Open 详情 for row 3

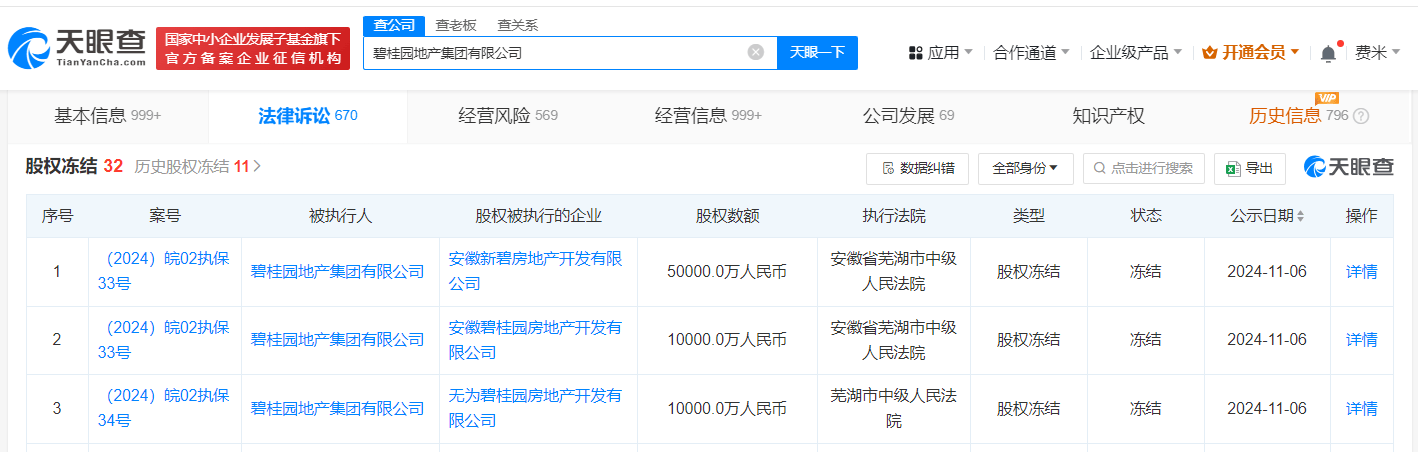[1361, 408]
